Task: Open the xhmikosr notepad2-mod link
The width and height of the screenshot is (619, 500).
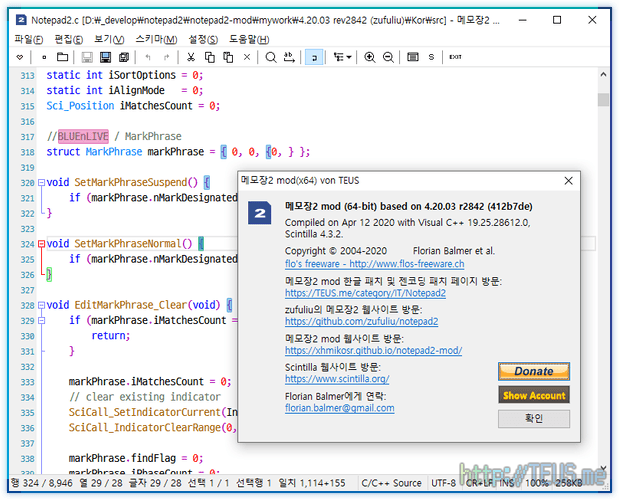Action: coord(373,350)
